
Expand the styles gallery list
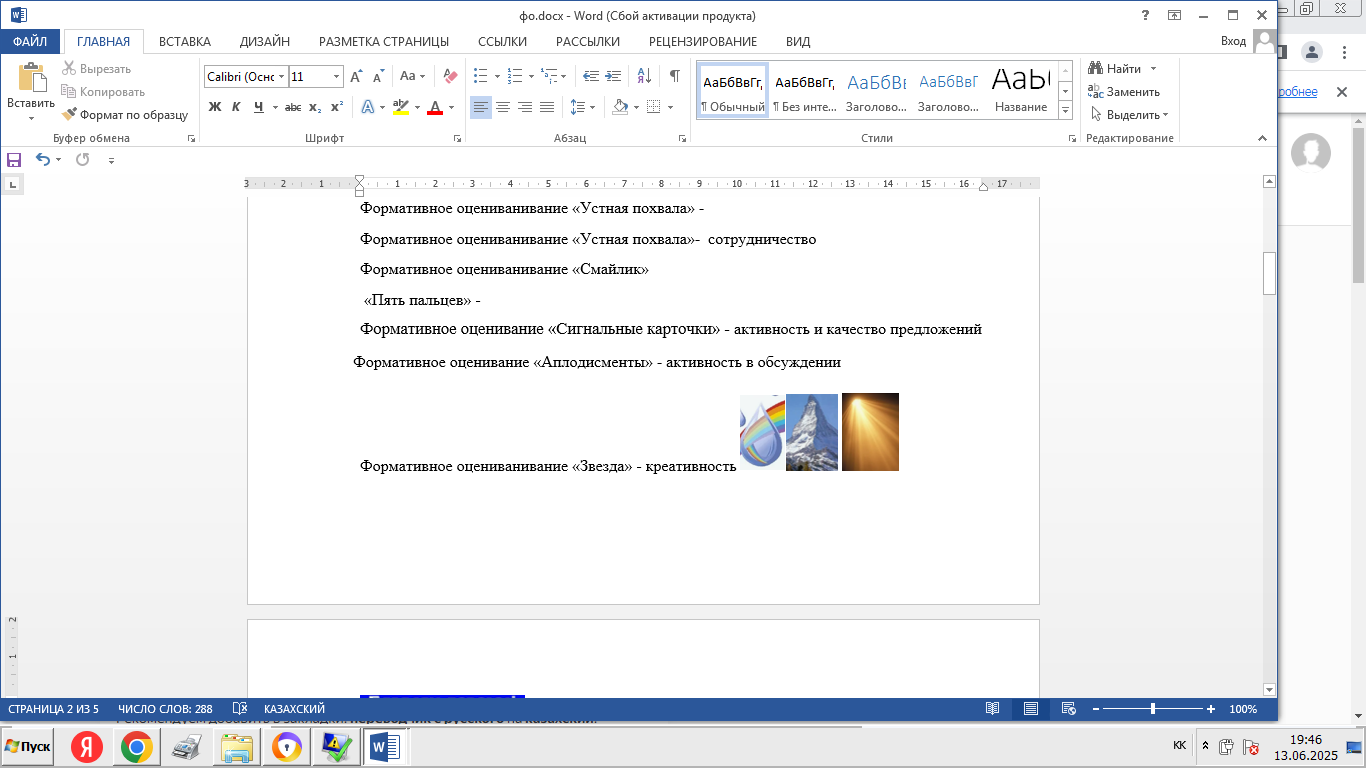point(1065,110)
